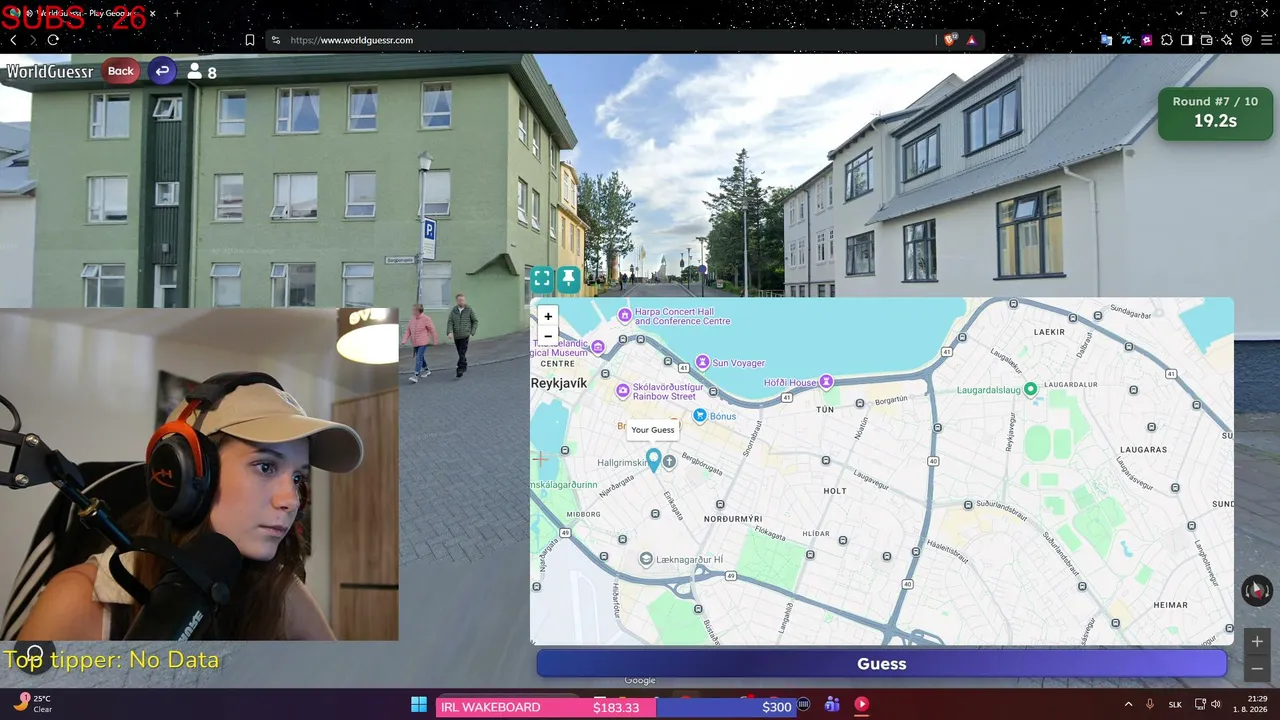The width and height of the screenshot is (1280, 720).
Task: Open site settings icon beside the URL
Action: click(276, 40)
